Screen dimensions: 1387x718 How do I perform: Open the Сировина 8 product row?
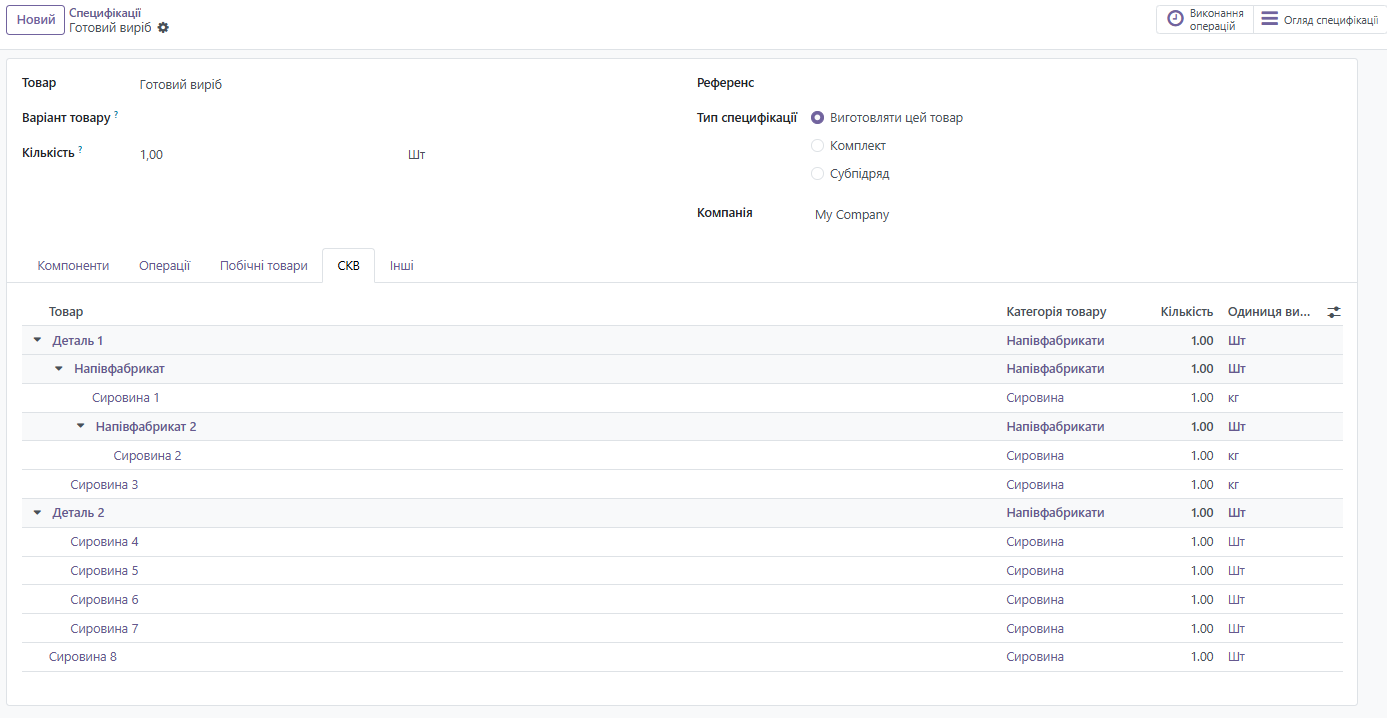(x=83, y=657)
